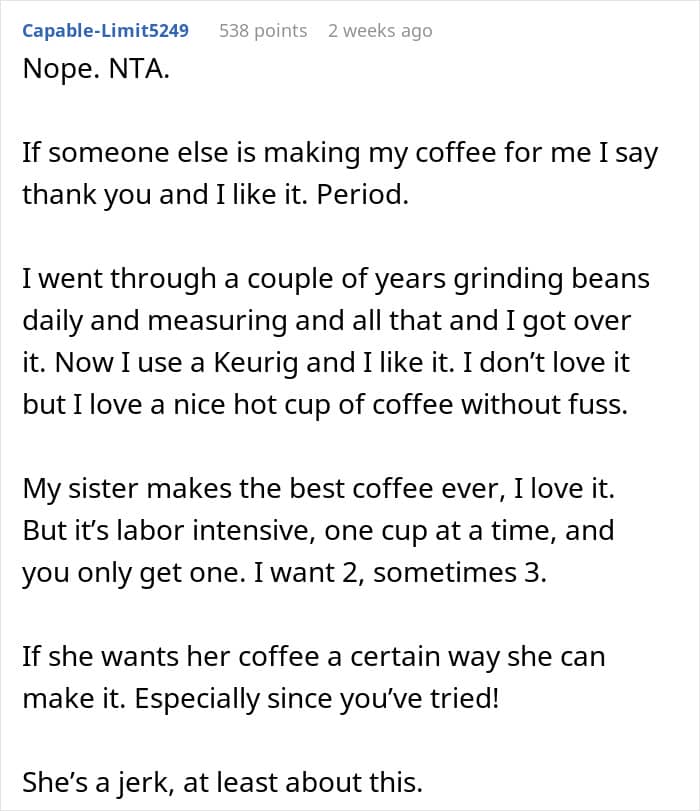Click the closing line 'She's a jerk, at least about this.'
This screenshot has height=811, width=700.
[x=222, y=783]
